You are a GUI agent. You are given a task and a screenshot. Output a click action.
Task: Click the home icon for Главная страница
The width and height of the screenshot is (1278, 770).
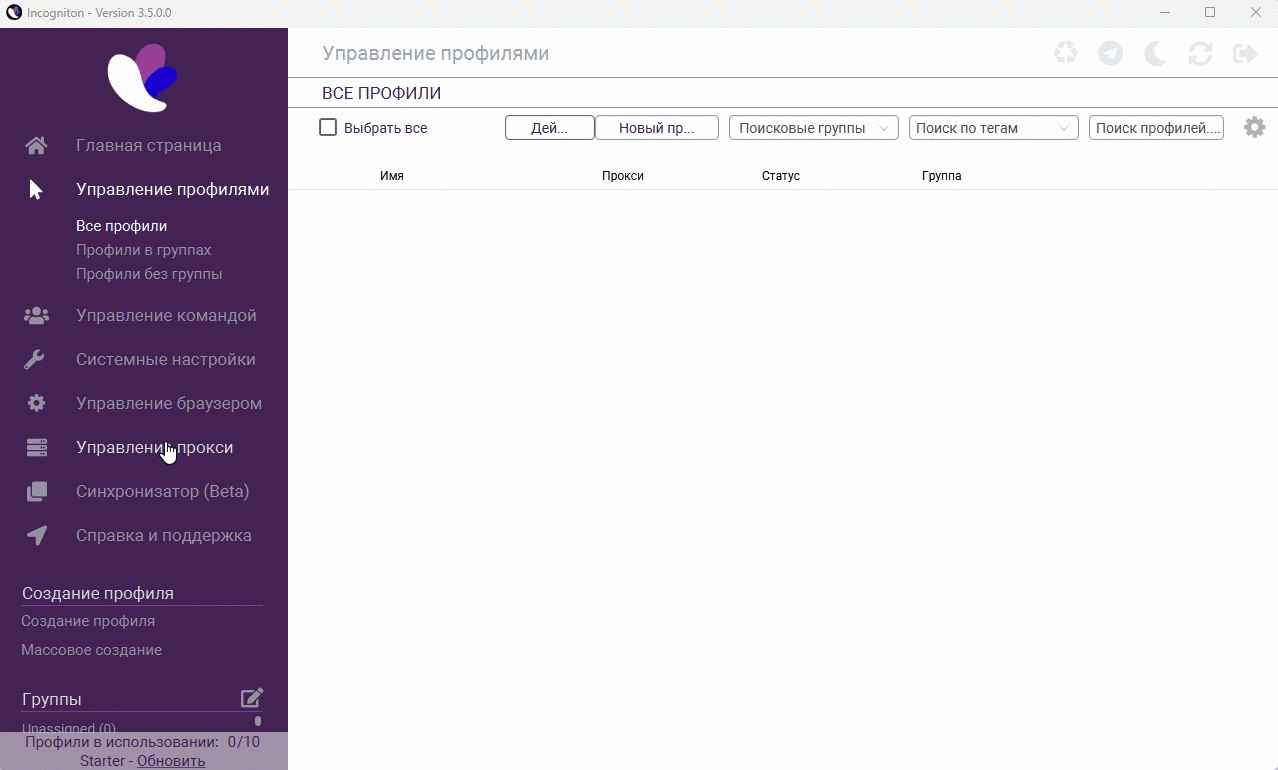click(x=36, y=146)
